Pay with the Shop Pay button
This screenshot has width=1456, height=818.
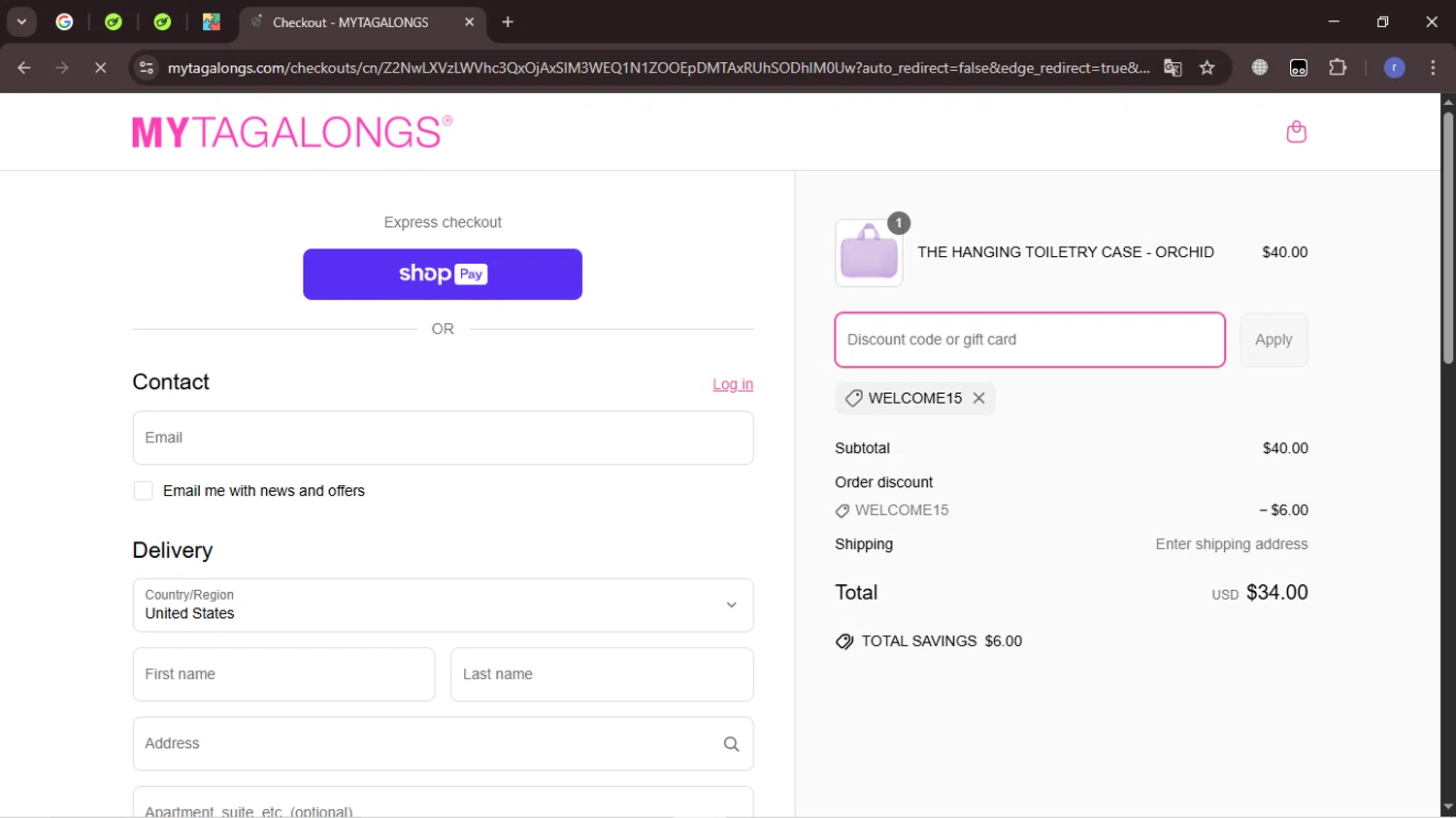click(x=443, y=275)
